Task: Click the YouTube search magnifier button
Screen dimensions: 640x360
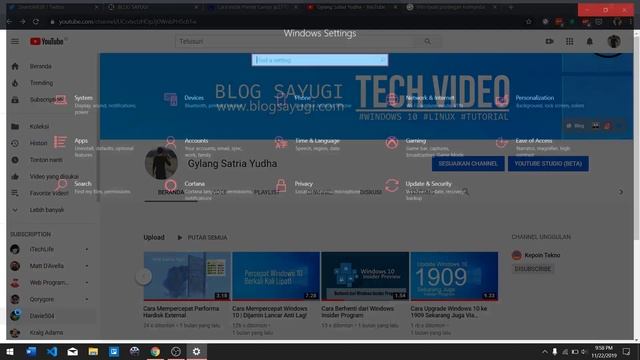Action: pos(427,41)
